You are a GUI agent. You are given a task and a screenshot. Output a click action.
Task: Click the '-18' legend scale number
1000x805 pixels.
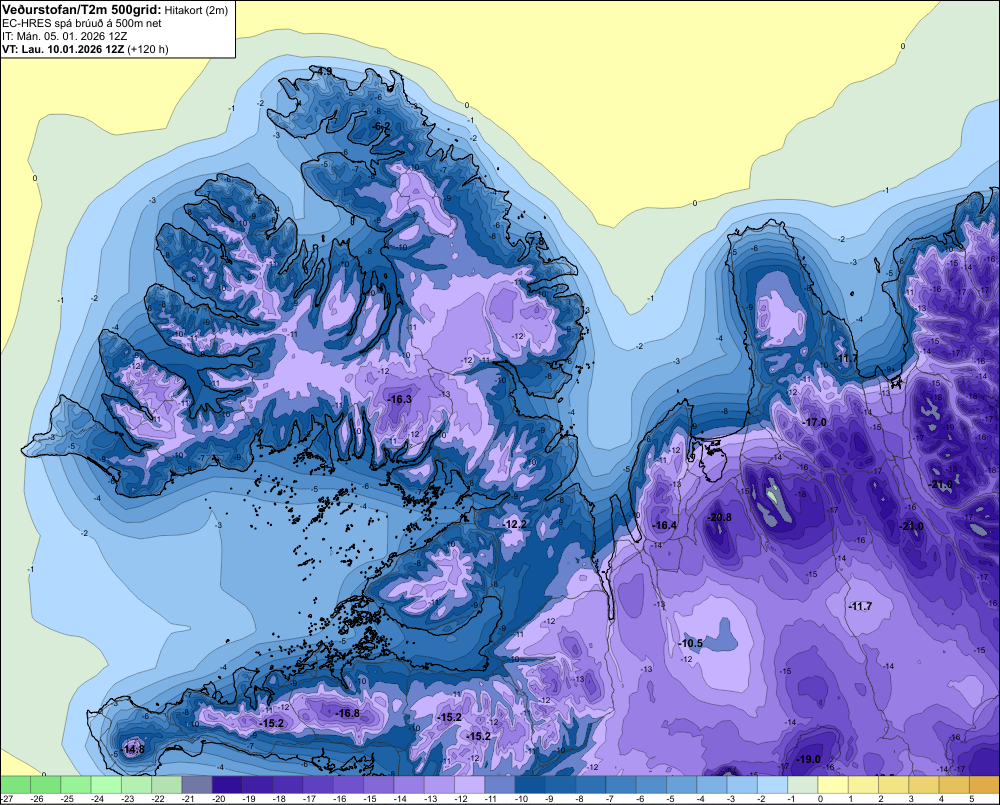pyautogui.click(x=279, y=799)
